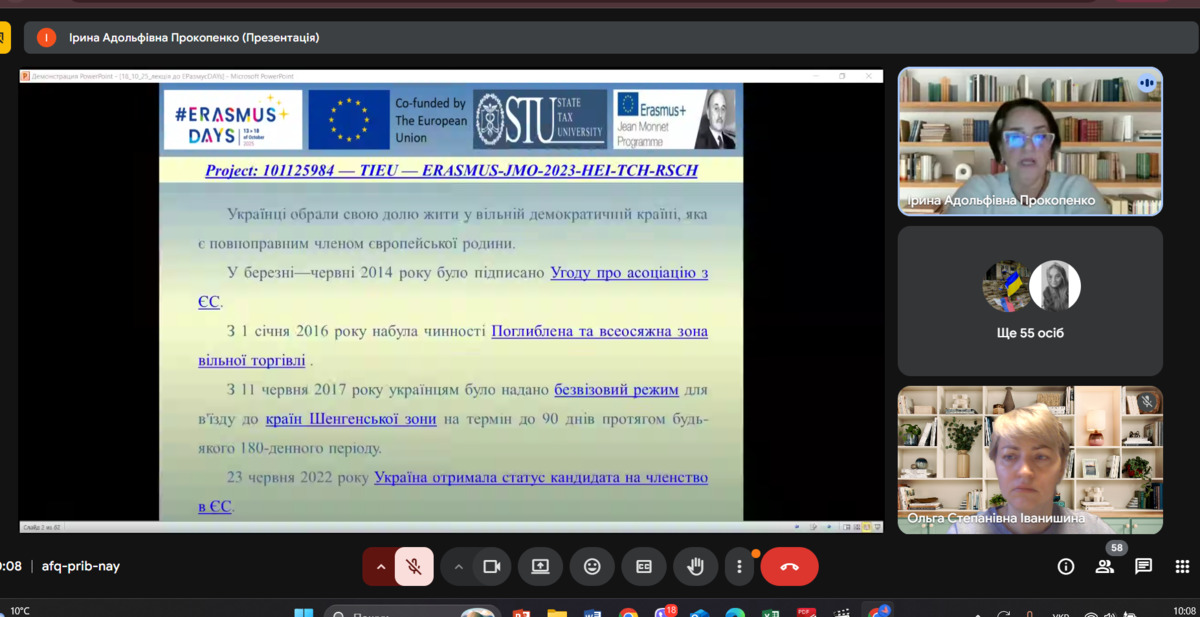Turn on the camera
Image resolution: width=1200 pixels, height=617 pixels.
click(x=491, y=567)
